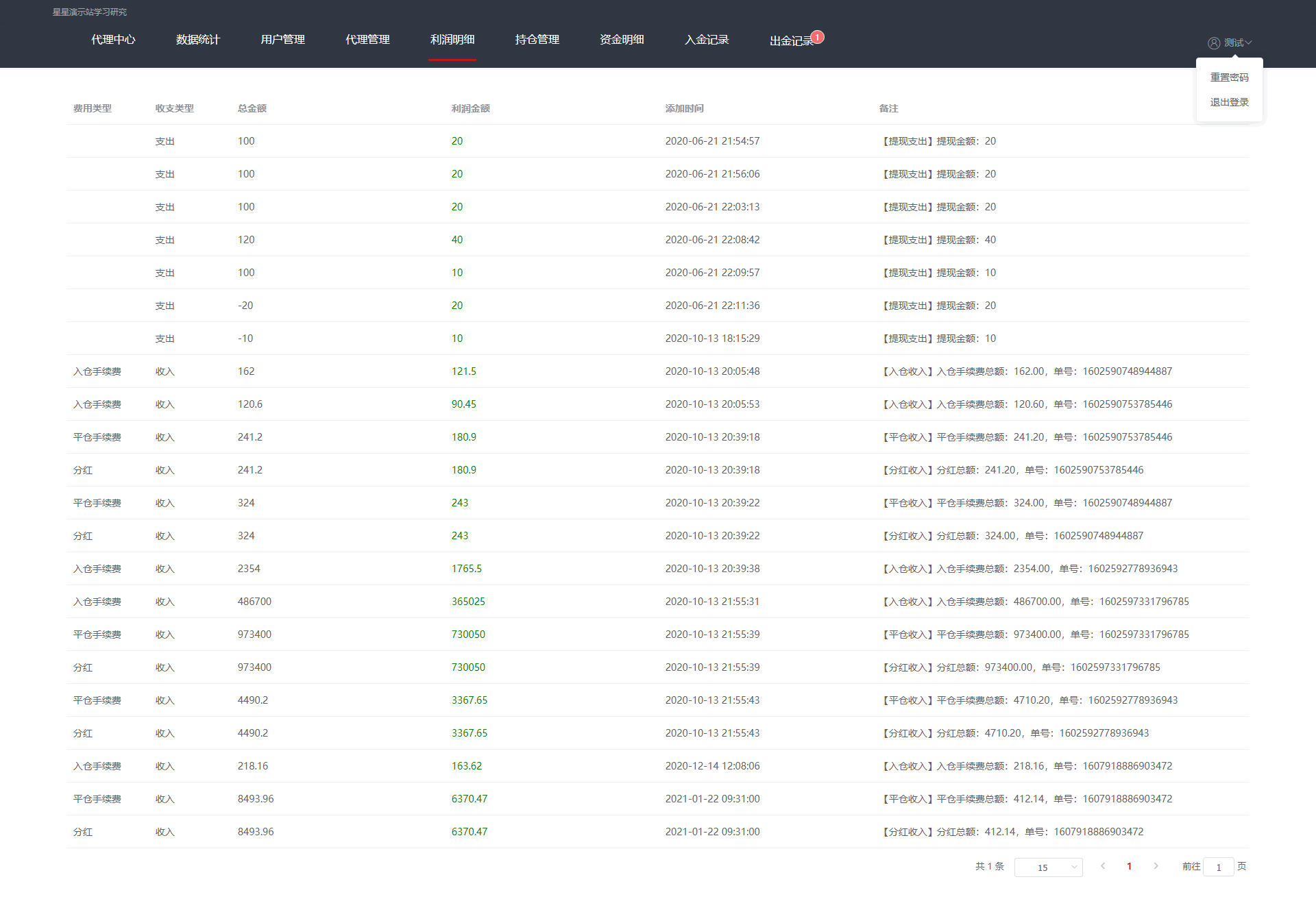
Task: Open the 用户管理 tab
Action: (x=282, y=40)
